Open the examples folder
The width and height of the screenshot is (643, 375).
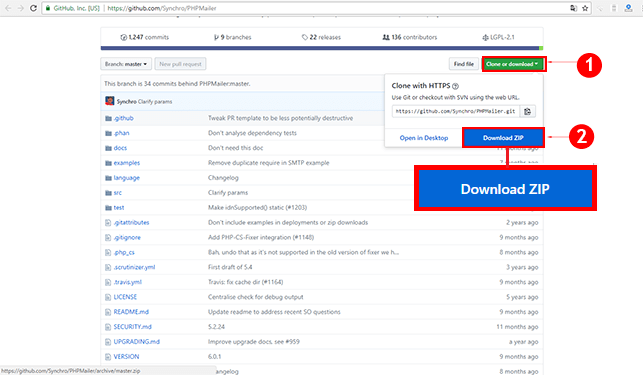click(127, 163)
